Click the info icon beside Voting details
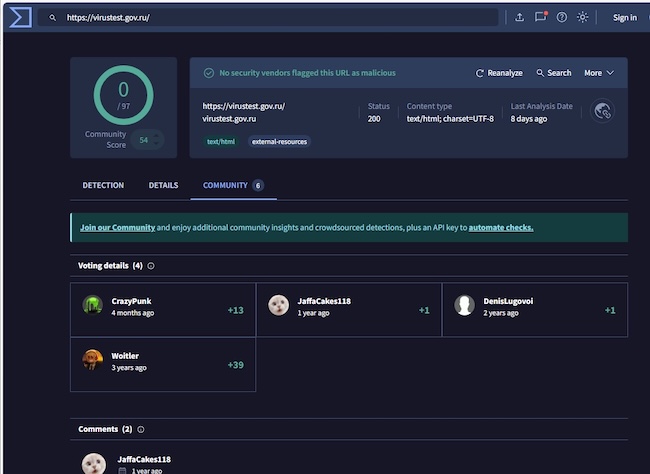Viewport: 650px width, 474px height. pyautogui.click(x=151, y=266)
